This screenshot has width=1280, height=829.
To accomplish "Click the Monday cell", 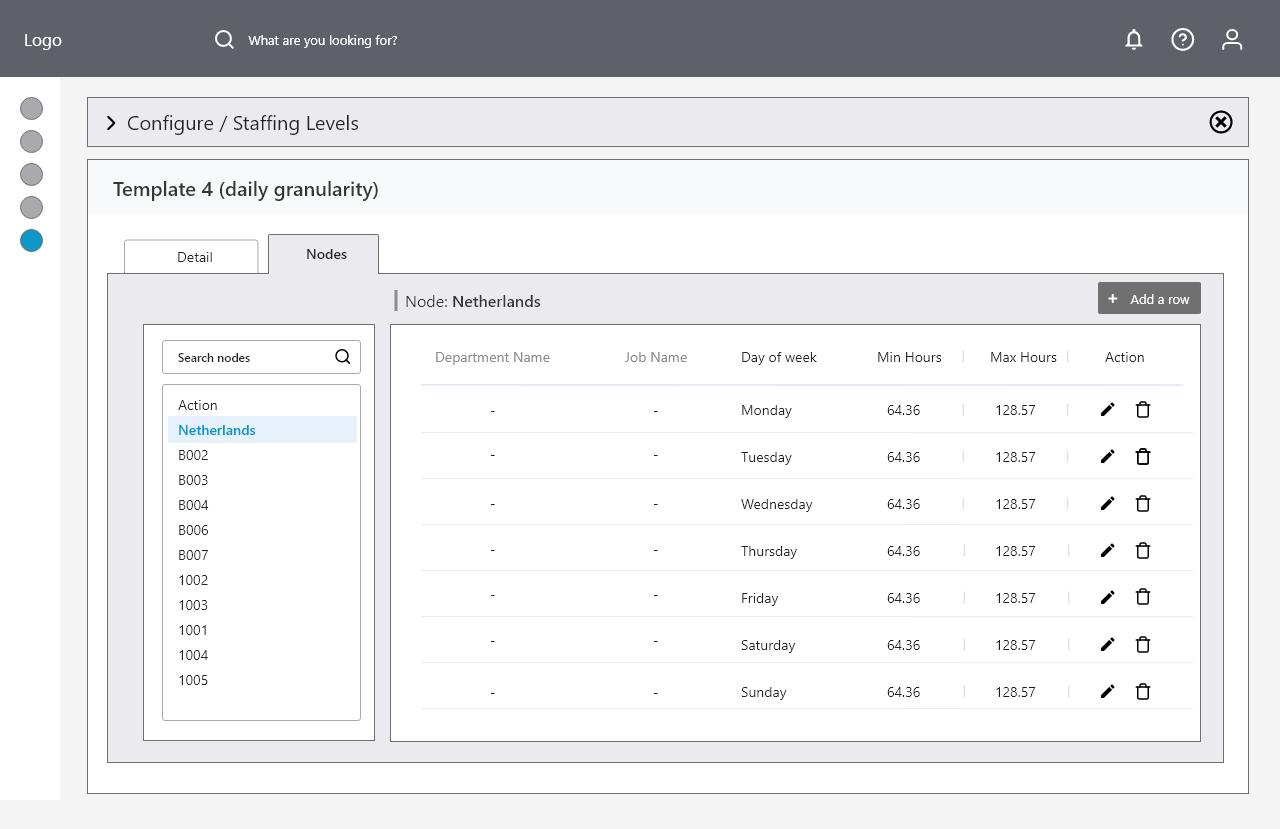I will [x=766, y=410].
